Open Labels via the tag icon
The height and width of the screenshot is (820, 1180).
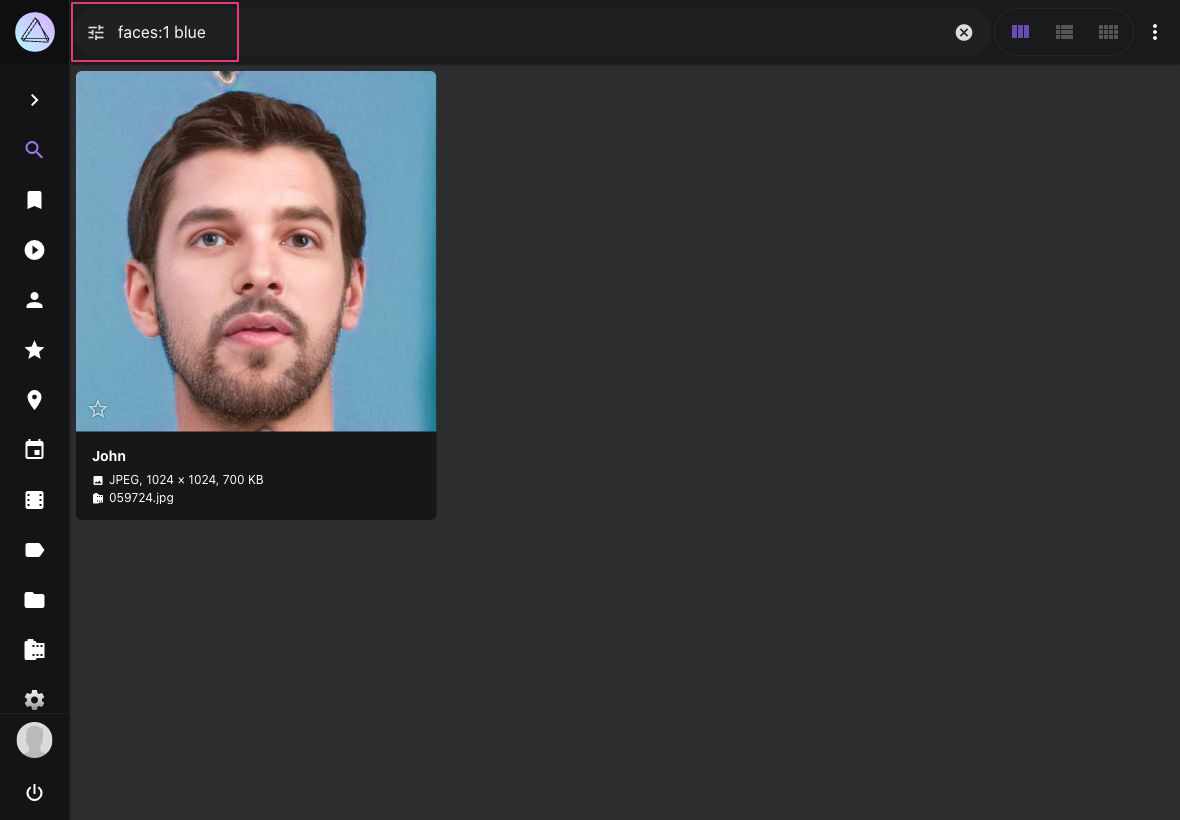coord(35,550)
